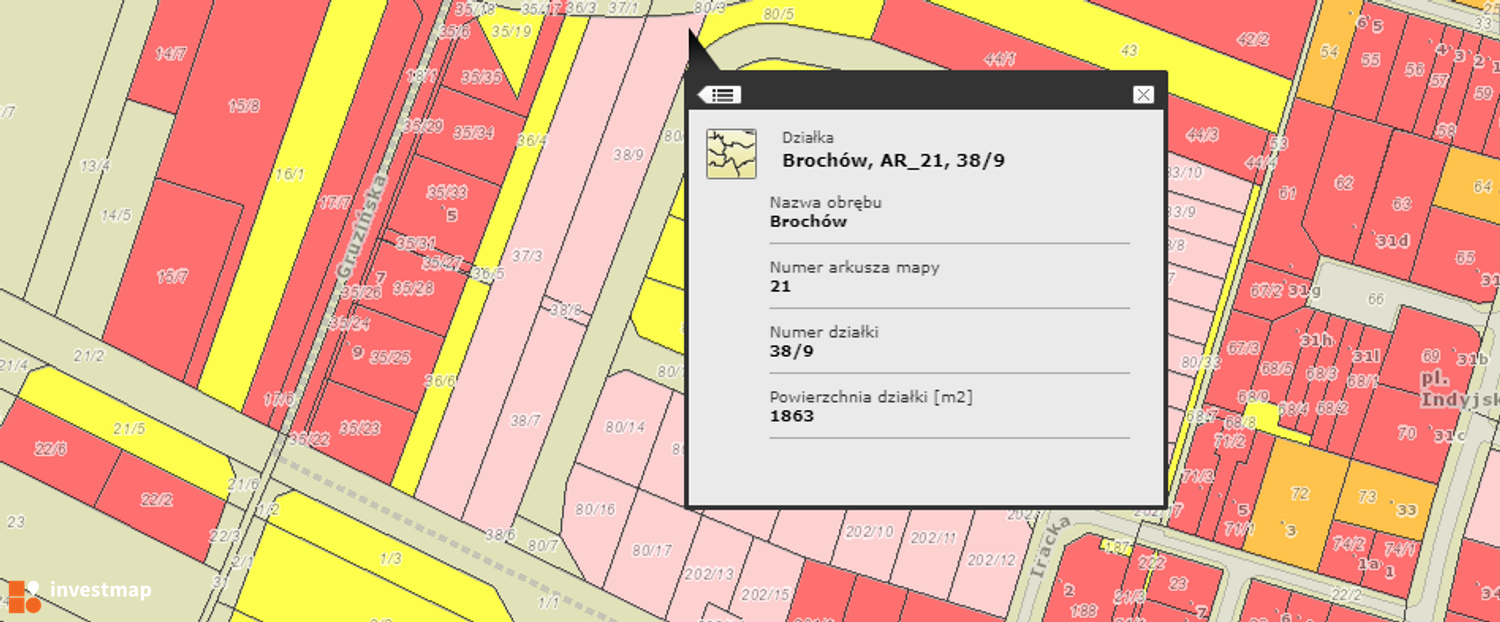Click yellow parcel 43

click(x=1129, y=50)
